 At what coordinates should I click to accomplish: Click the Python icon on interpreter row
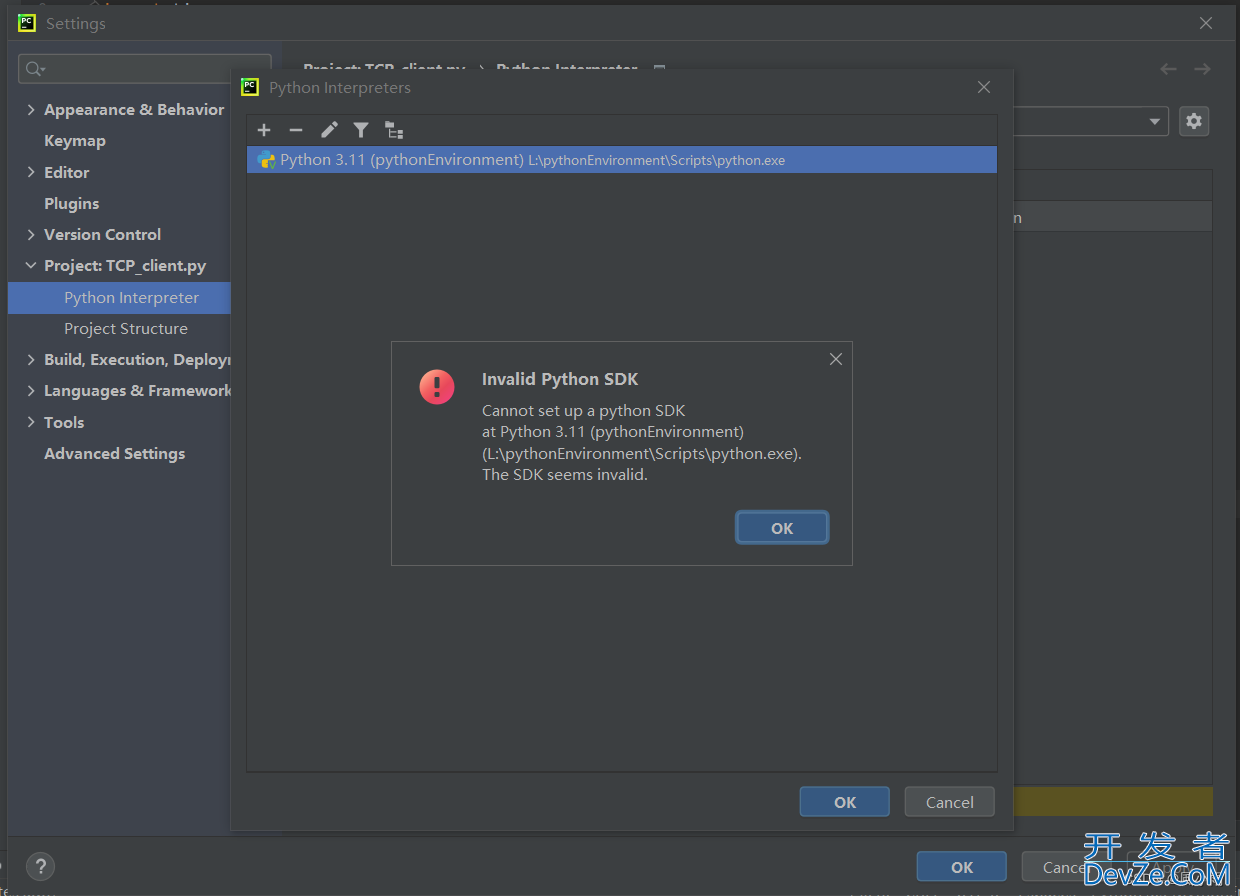[x=266, y=160]
